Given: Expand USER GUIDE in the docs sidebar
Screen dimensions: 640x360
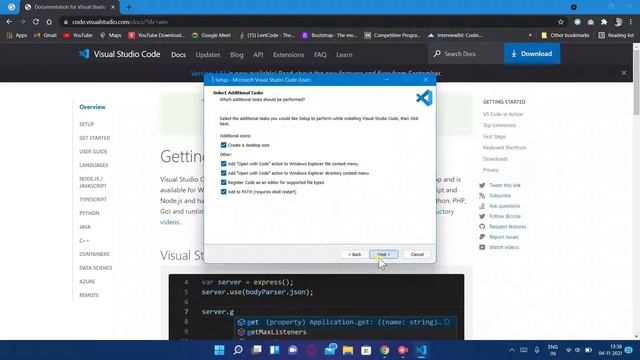Looking at the screenshot, I should pos(93,151).
